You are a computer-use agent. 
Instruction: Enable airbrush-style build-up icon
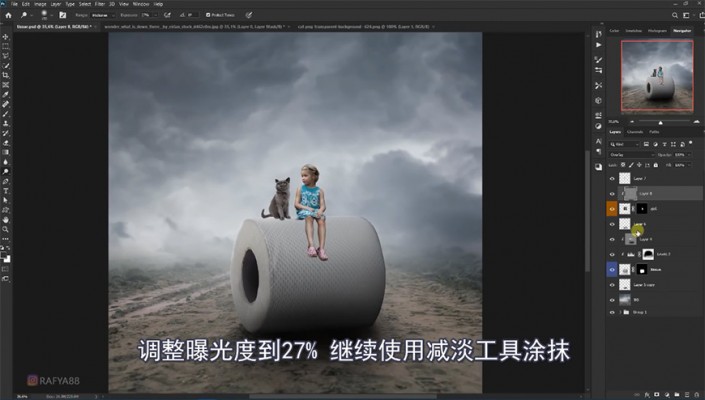pos(167,15)
